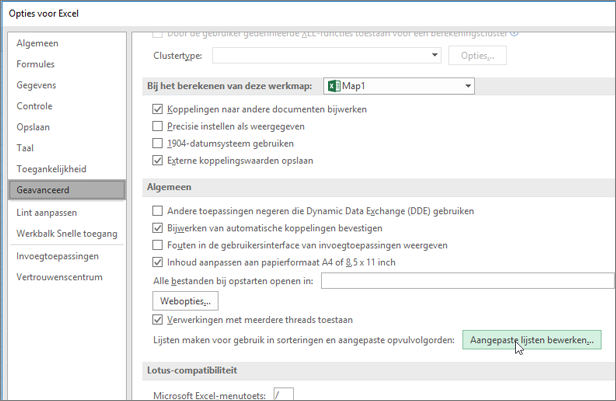Toggle Koppelingen naar andere documenten bijwerken
The width and height of the screenshot is (616, 401).
point(158,109)
